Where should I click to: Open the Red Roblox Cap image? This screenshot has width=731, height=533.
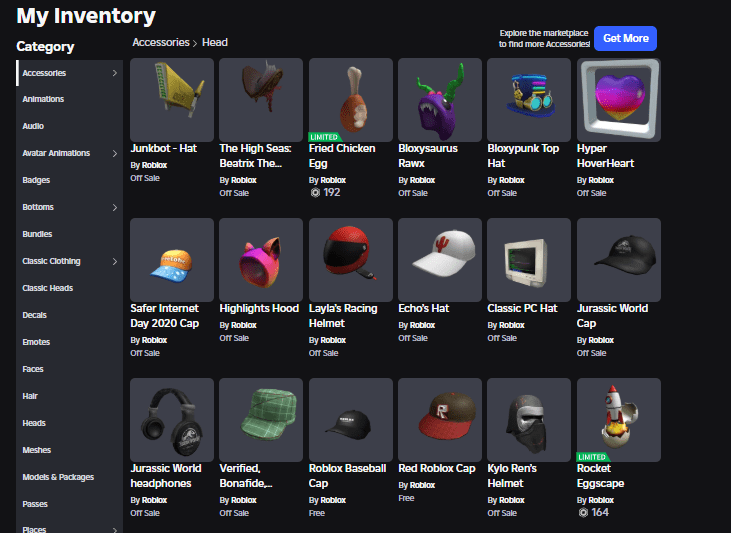(x=440, y=420)
